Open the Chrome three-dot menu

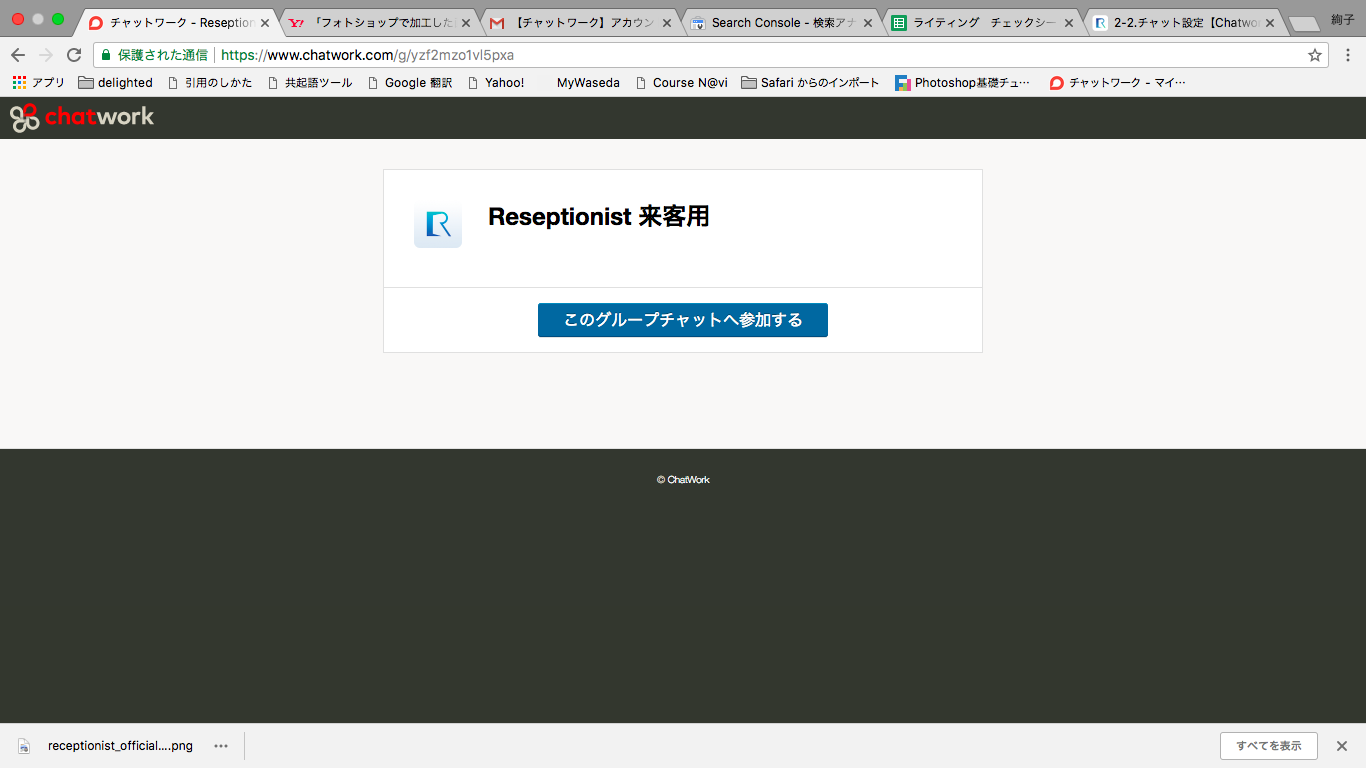(x=1347, y=55)
